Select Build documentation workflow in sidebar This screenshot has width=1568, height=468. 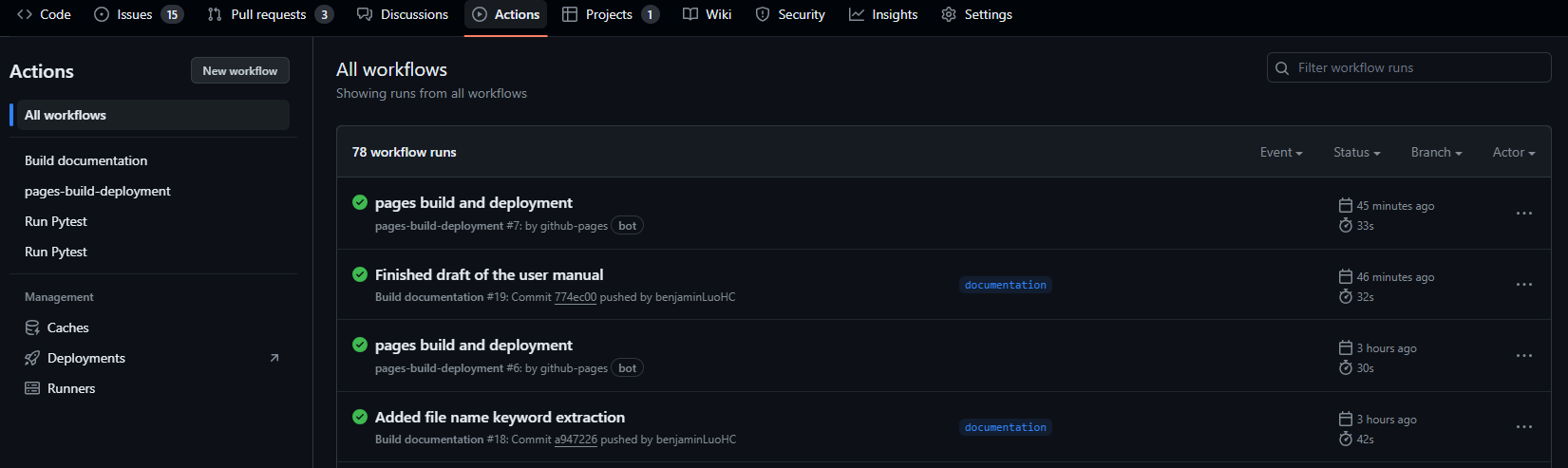coord(86,160)
